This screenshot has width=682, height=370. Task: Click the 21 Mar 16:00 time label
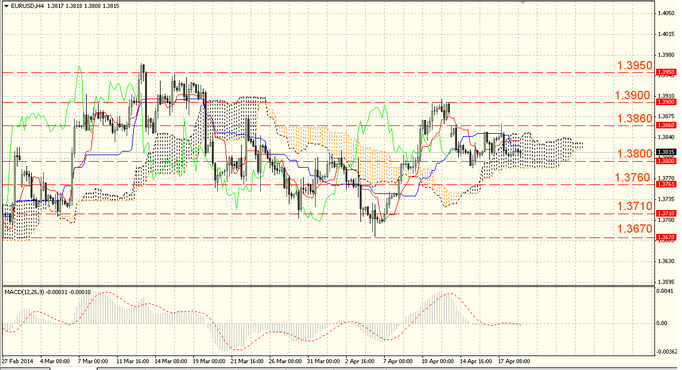click(x=247, y=361)
